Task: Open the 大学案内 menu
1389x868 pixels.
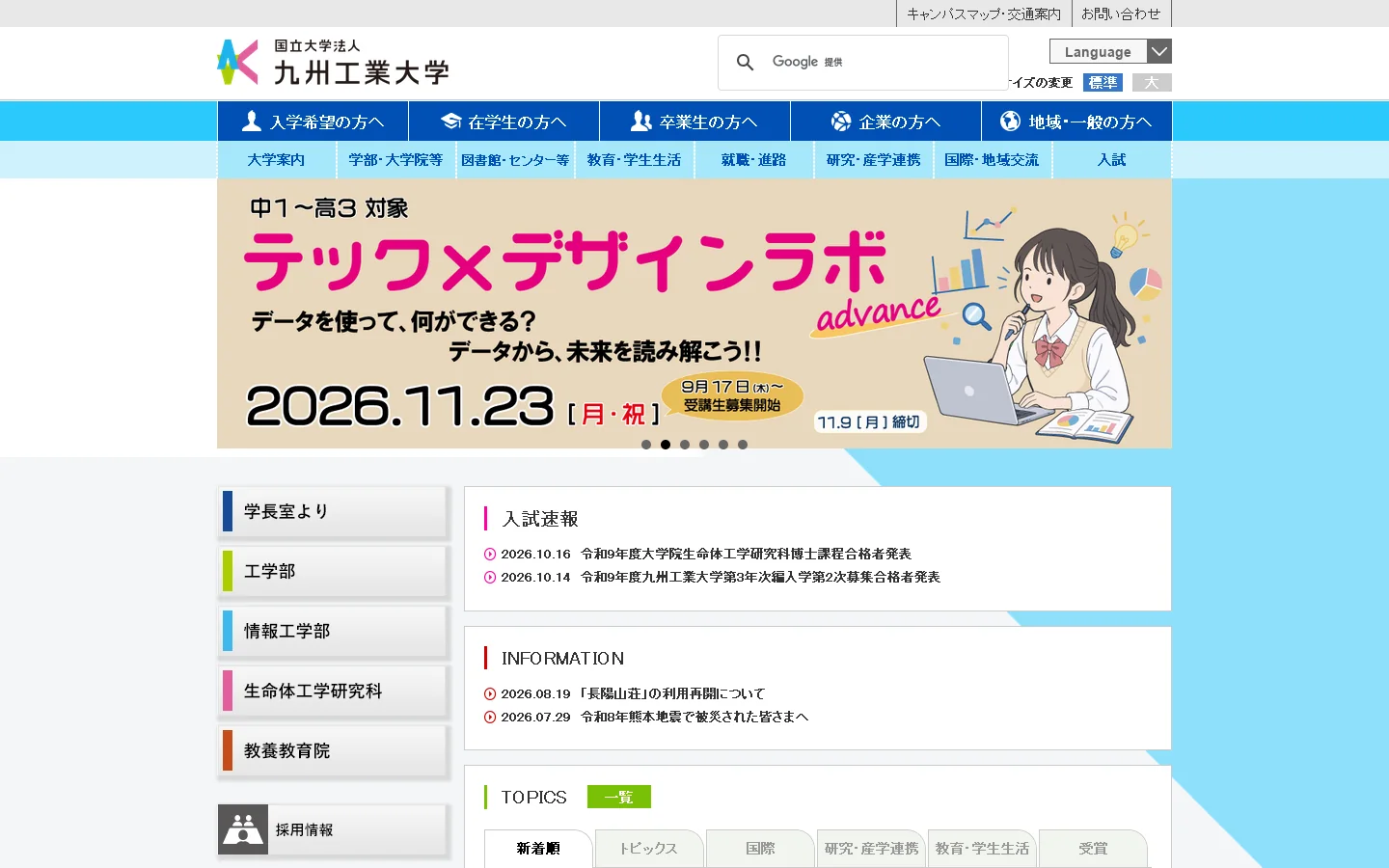Action: [x=276, y=160]
